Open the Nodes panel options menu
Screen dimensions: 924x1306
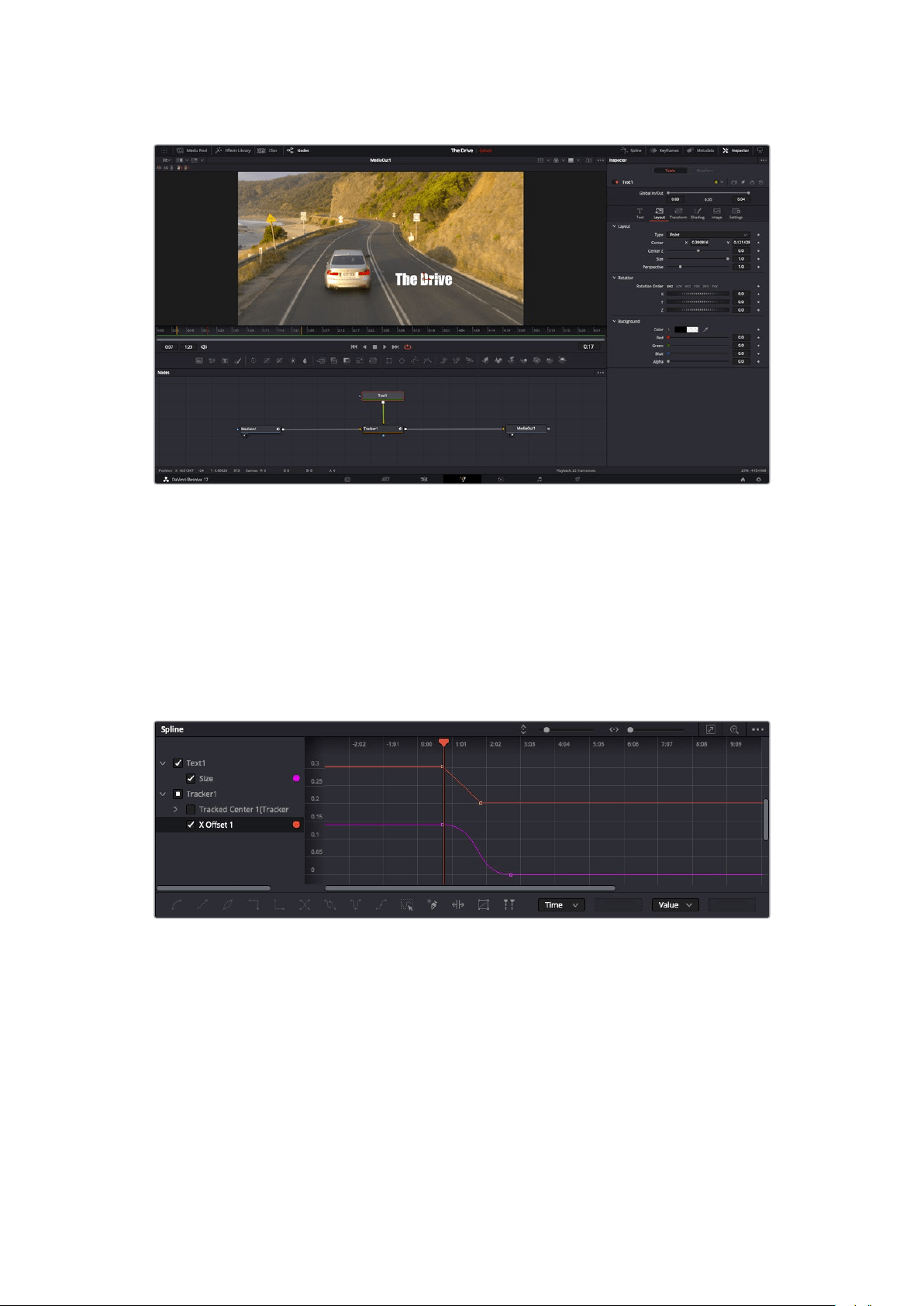[600, 373]
